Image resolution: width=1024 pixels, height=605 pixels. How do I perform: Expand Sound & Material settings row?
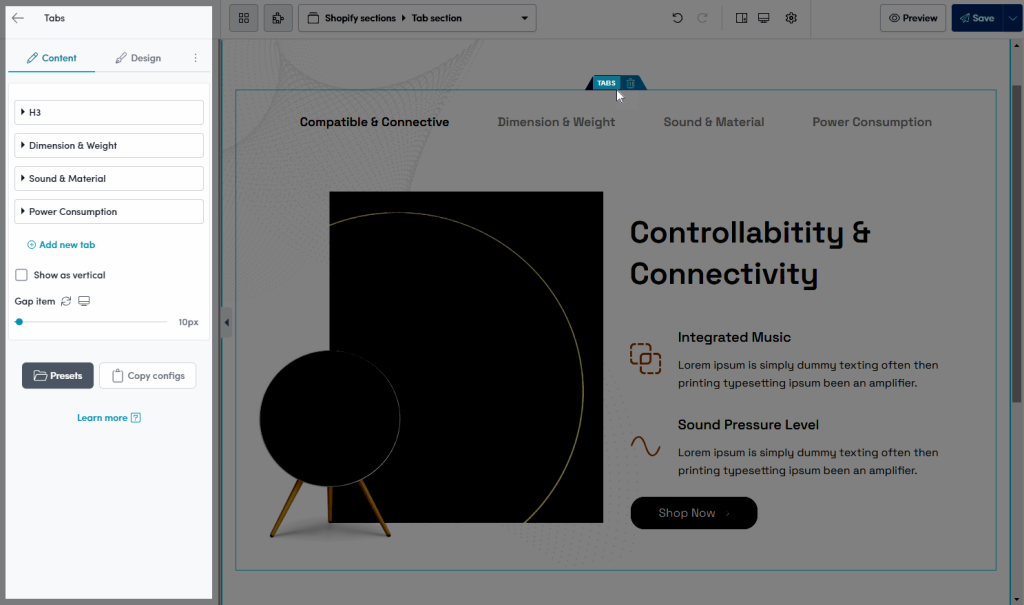(x=109, y=178)
